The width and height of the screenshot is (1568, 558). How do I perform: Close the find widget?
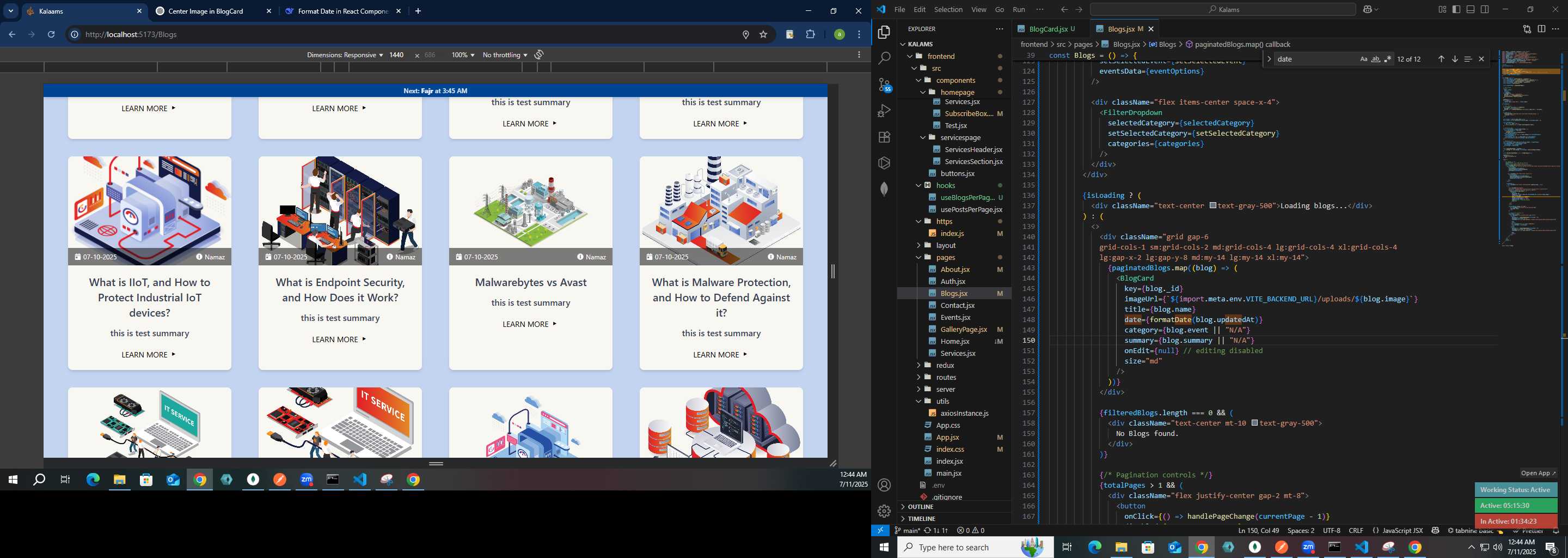point(1481,59)
